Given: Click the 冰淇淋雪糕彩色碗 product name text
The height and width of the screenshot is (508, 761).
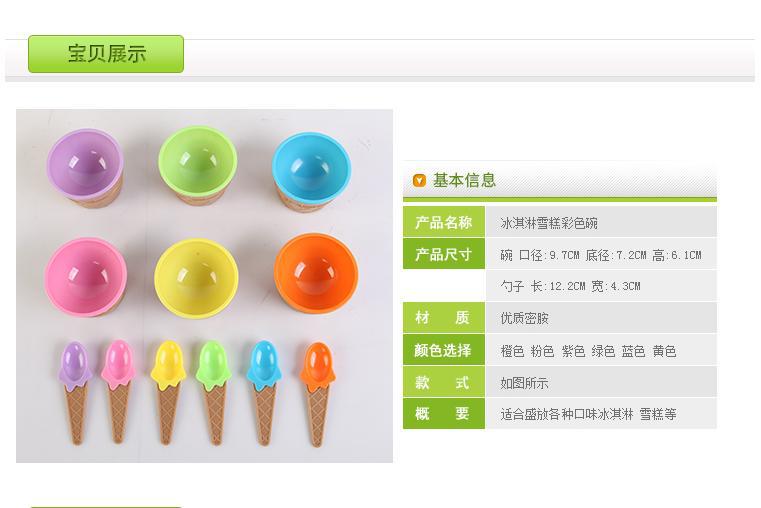Looking at the screenshot, I should [549, 223].
